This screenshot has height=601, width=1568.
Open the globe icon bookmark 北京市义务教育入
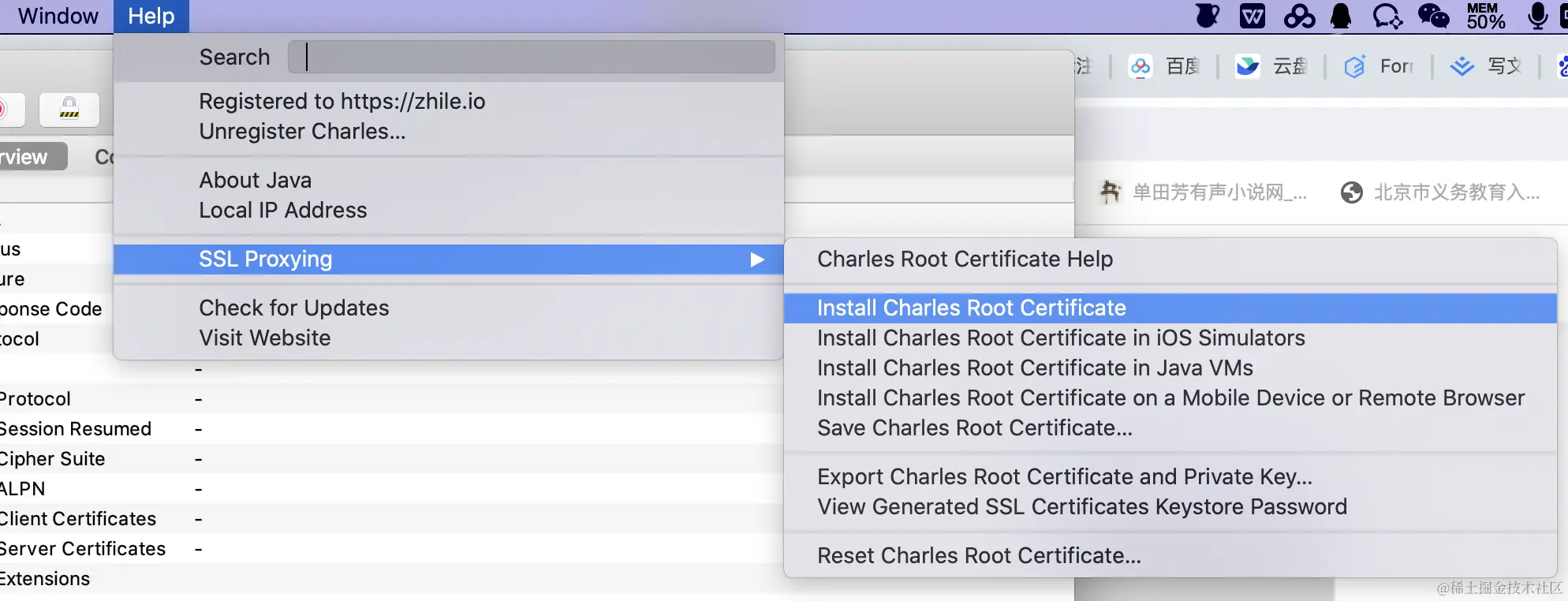click(1439, 192)
